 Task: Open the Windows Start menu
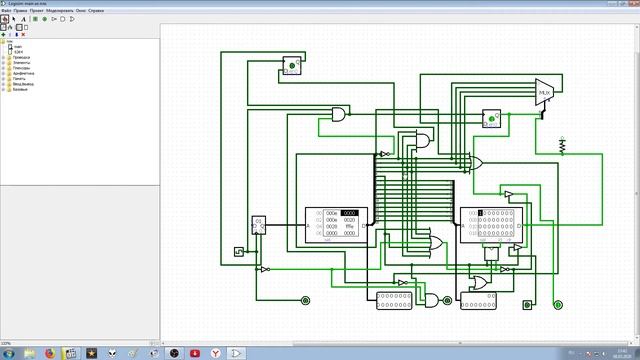pyautogui.click(x=8, y=353)
